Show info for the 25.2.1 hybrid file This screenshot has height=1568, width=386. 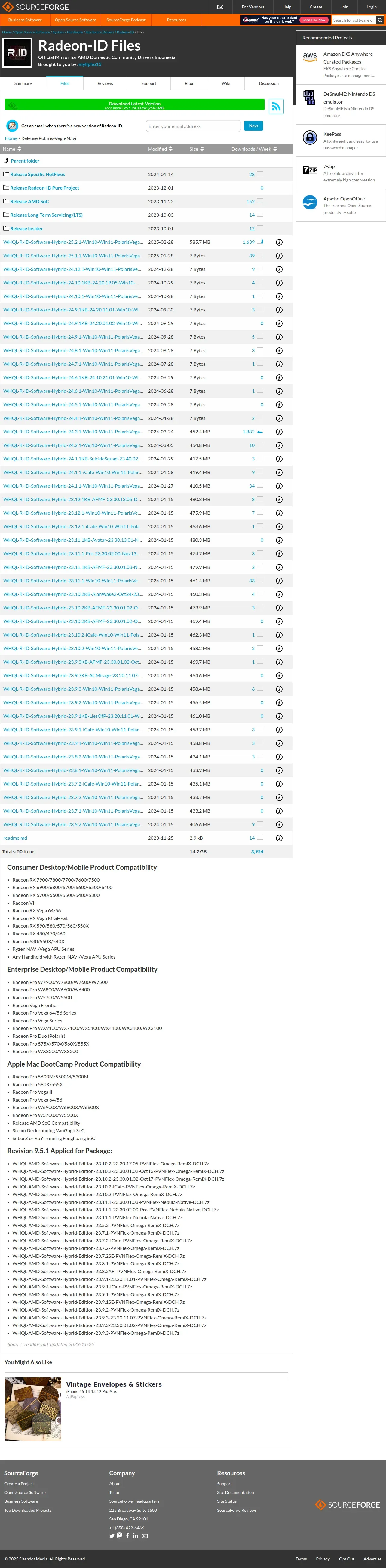[x=279, y=242]
